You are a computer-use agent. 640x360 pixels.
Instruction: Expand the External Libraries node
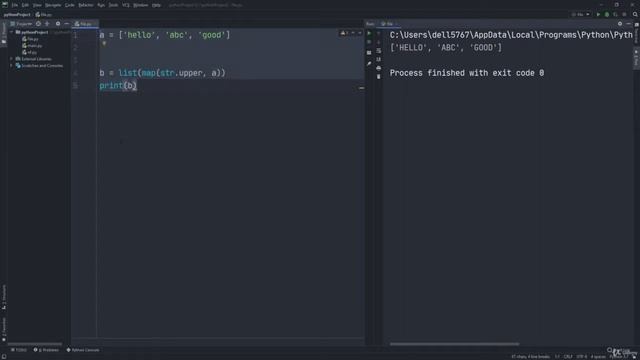12,59
